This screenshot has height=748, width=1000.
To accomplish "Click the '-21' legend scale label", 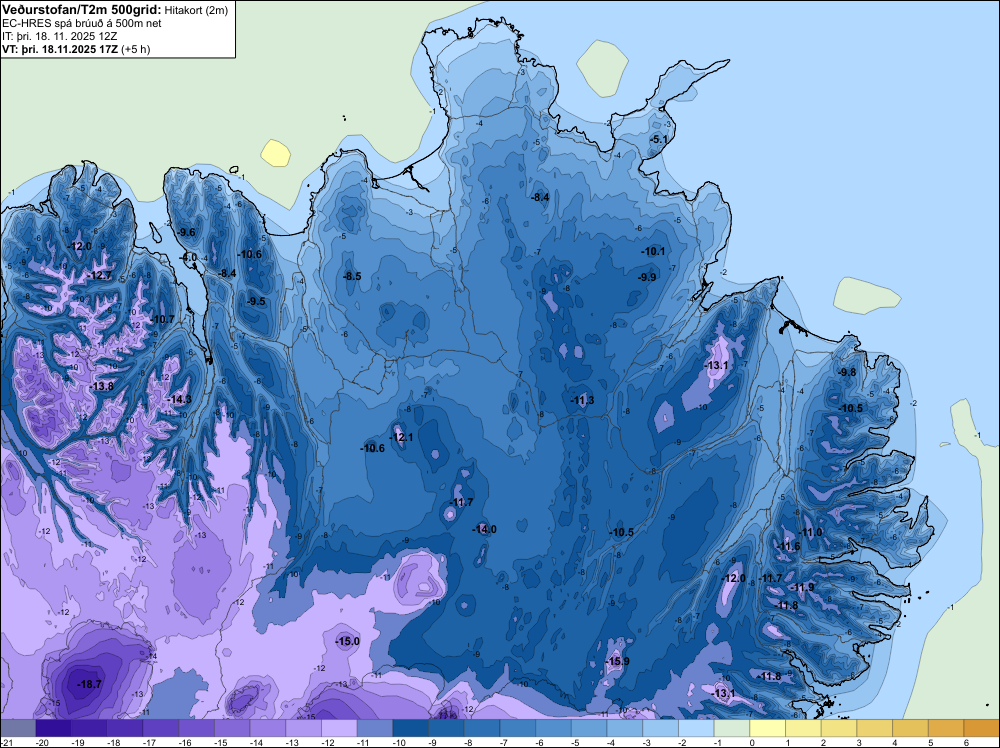I will pos(7,742).
